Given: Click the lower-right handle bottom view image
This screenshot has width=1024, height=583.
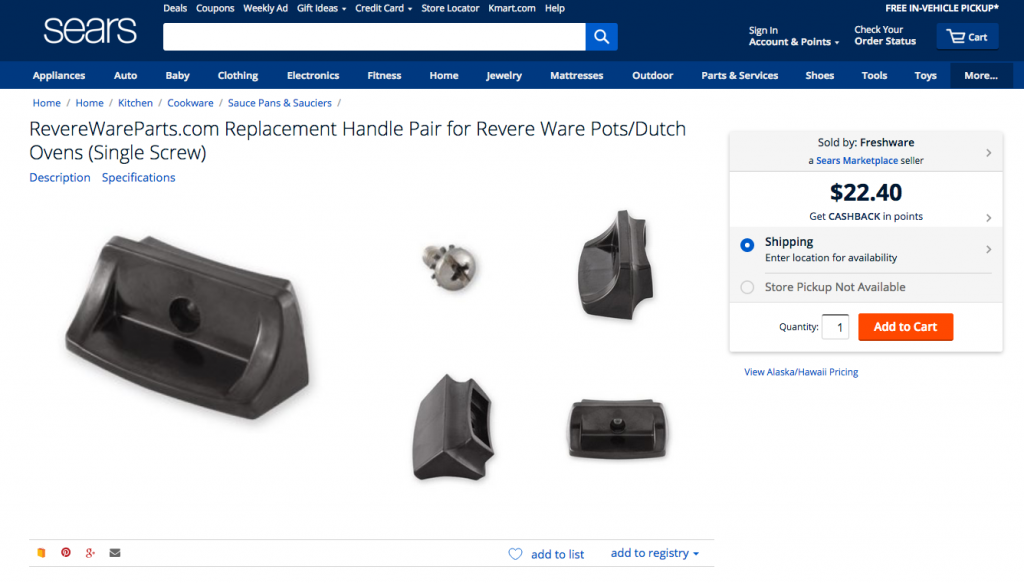Looking at the screenshot, I should click(617, 428).
